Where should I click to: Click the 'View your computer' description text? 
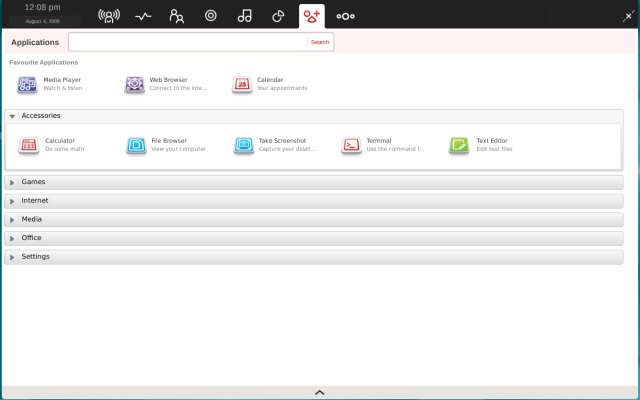(178, 149)
